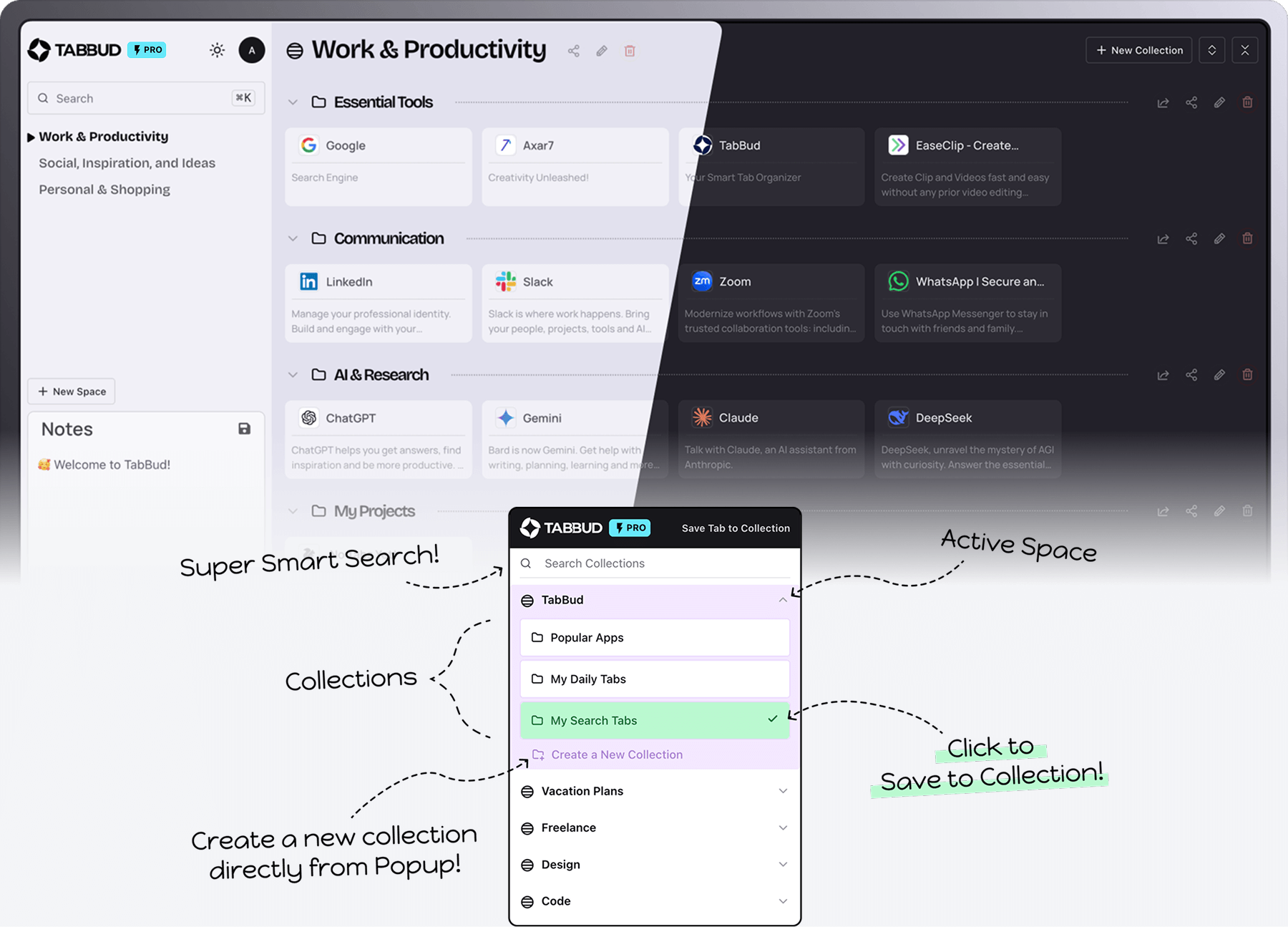Viewport: 1288px width, 927px height.
Task: Click the checkmark on My Search Tabs
Action: 771,720
